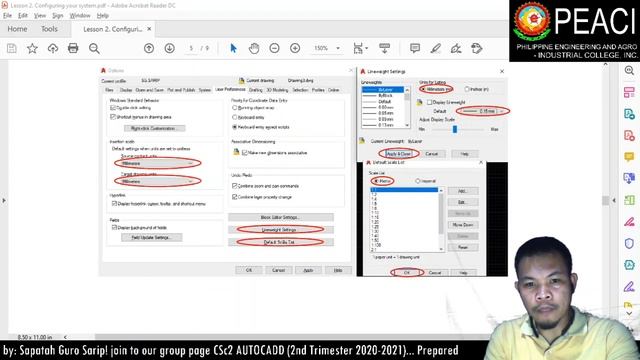Click the horizontal scrollbar at document bottom
Screen dimensions: 640x360
click(292, 337)
